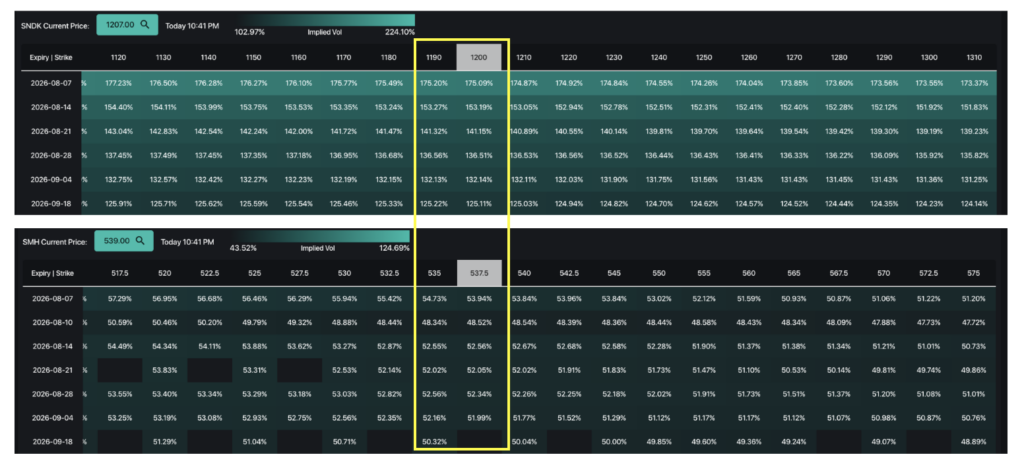Click the 136.51% implied vol cell
The height and width of the screenshot is (467, 1024).
479,155
